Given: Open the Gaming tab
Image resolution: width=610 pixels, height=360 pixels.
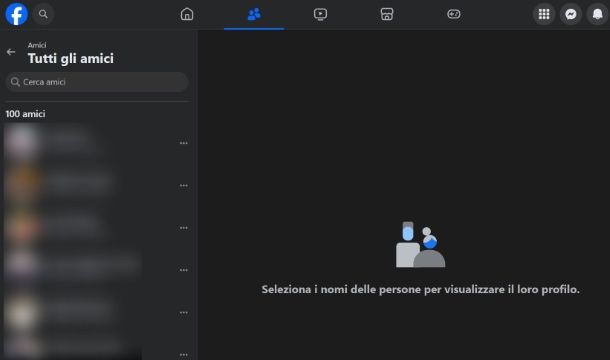Looking at the screenshot, I should 454,14.
